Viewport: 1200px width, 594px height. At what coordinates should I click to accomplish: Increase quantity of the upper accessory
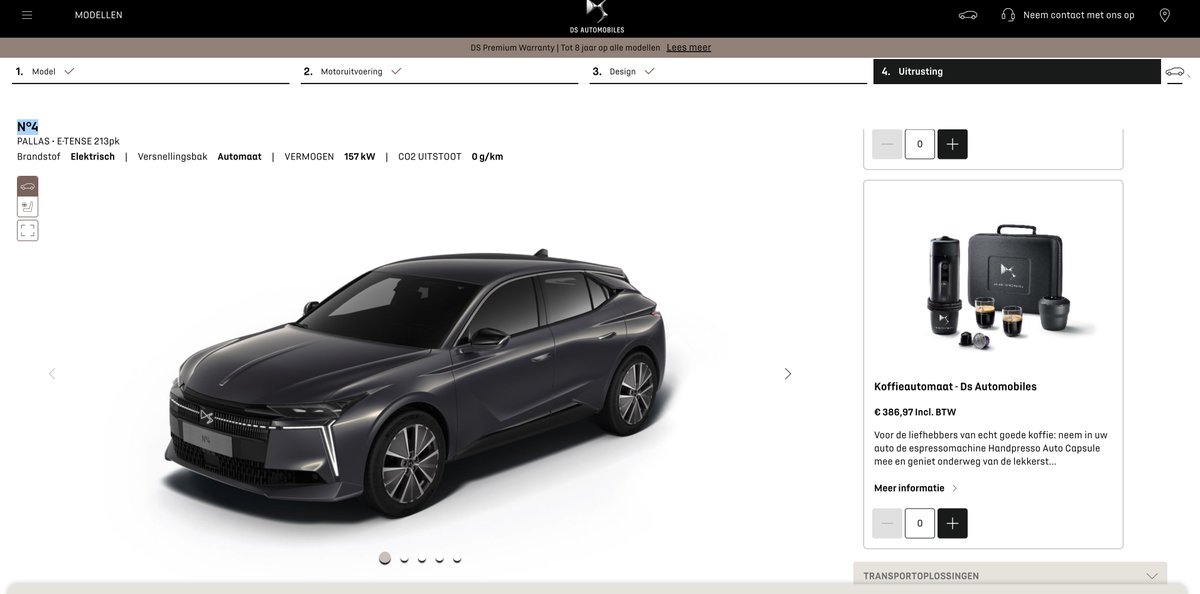tap(952, 144)
